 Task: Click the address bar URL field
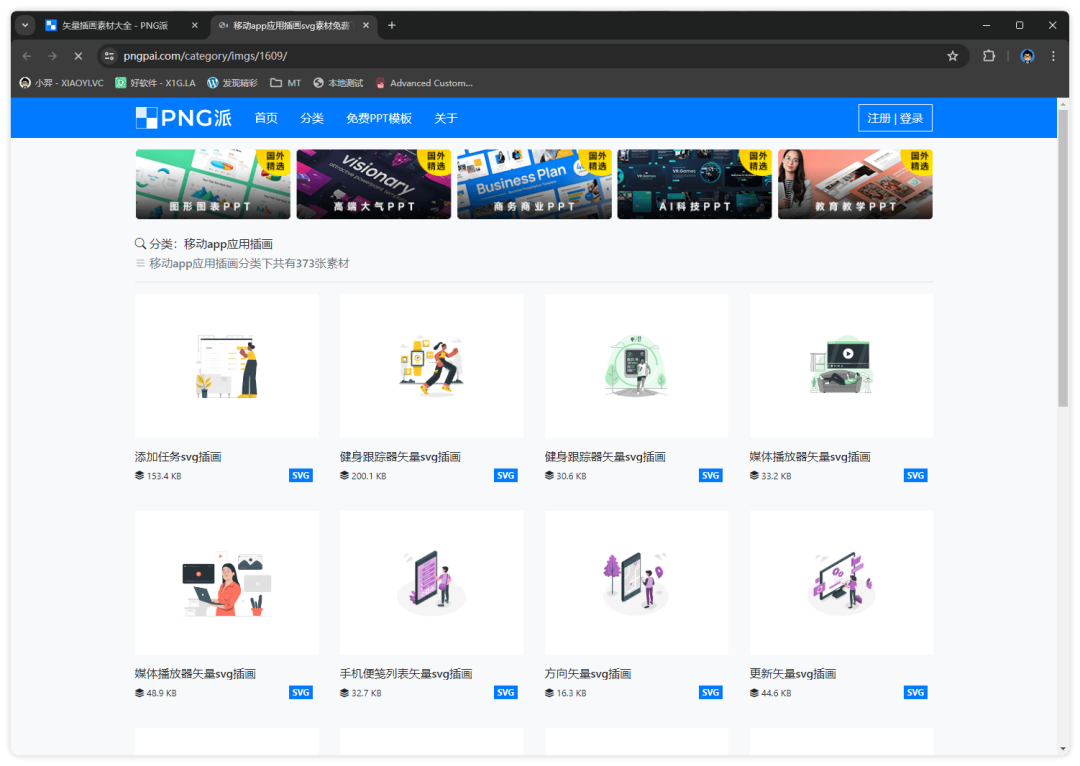500,56
